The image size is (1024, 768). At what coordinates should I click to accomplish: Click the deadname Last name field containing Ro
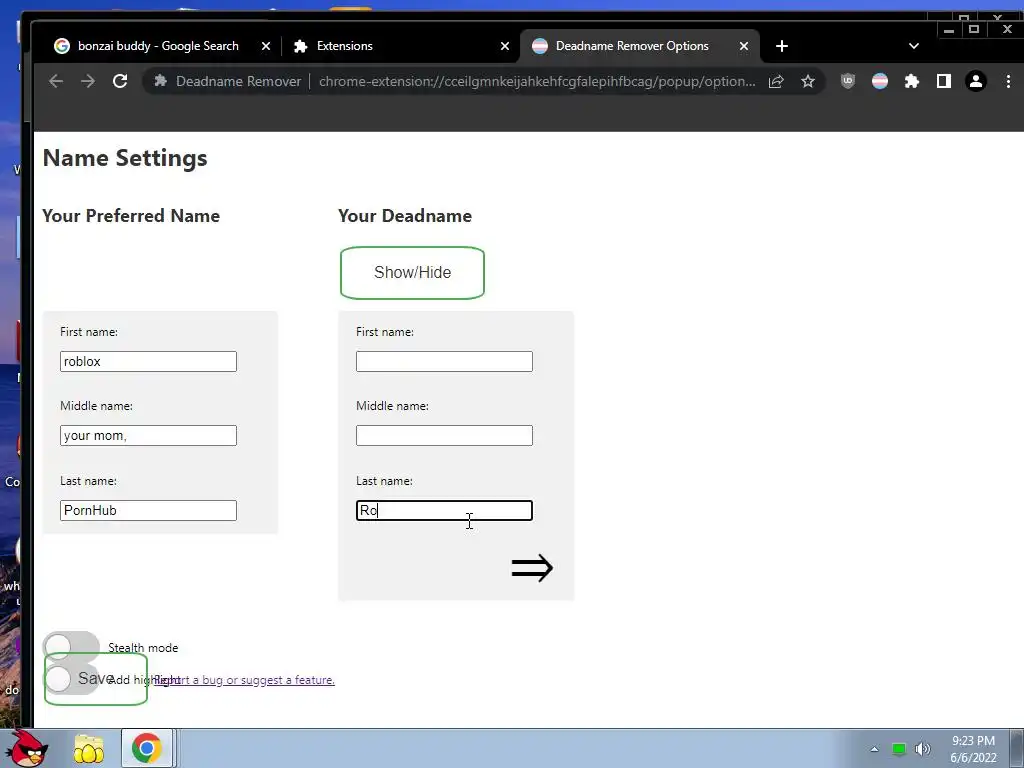click(x=444, y=510)
